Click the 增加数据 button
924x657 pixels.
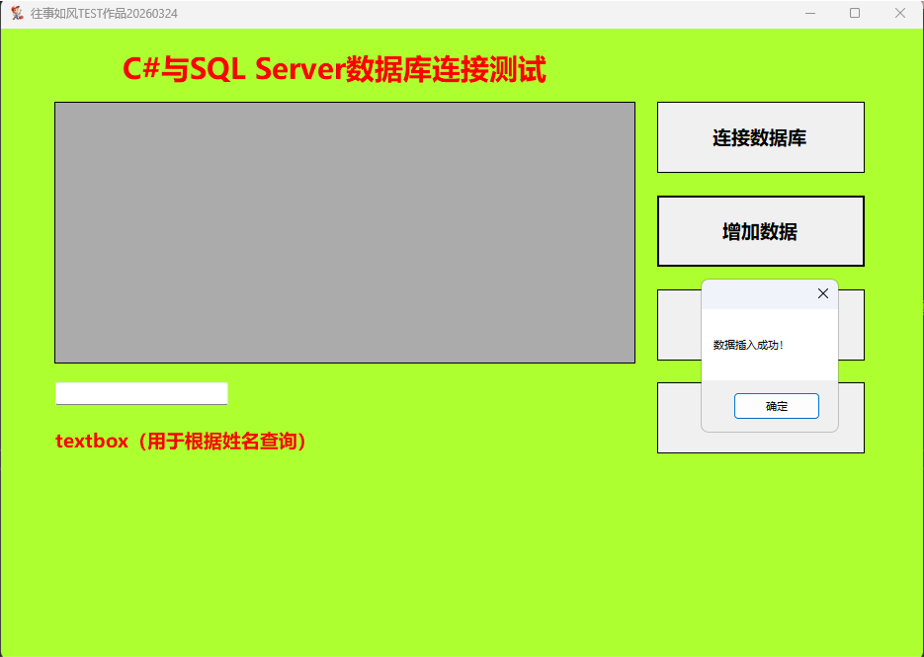coord(760,232)
